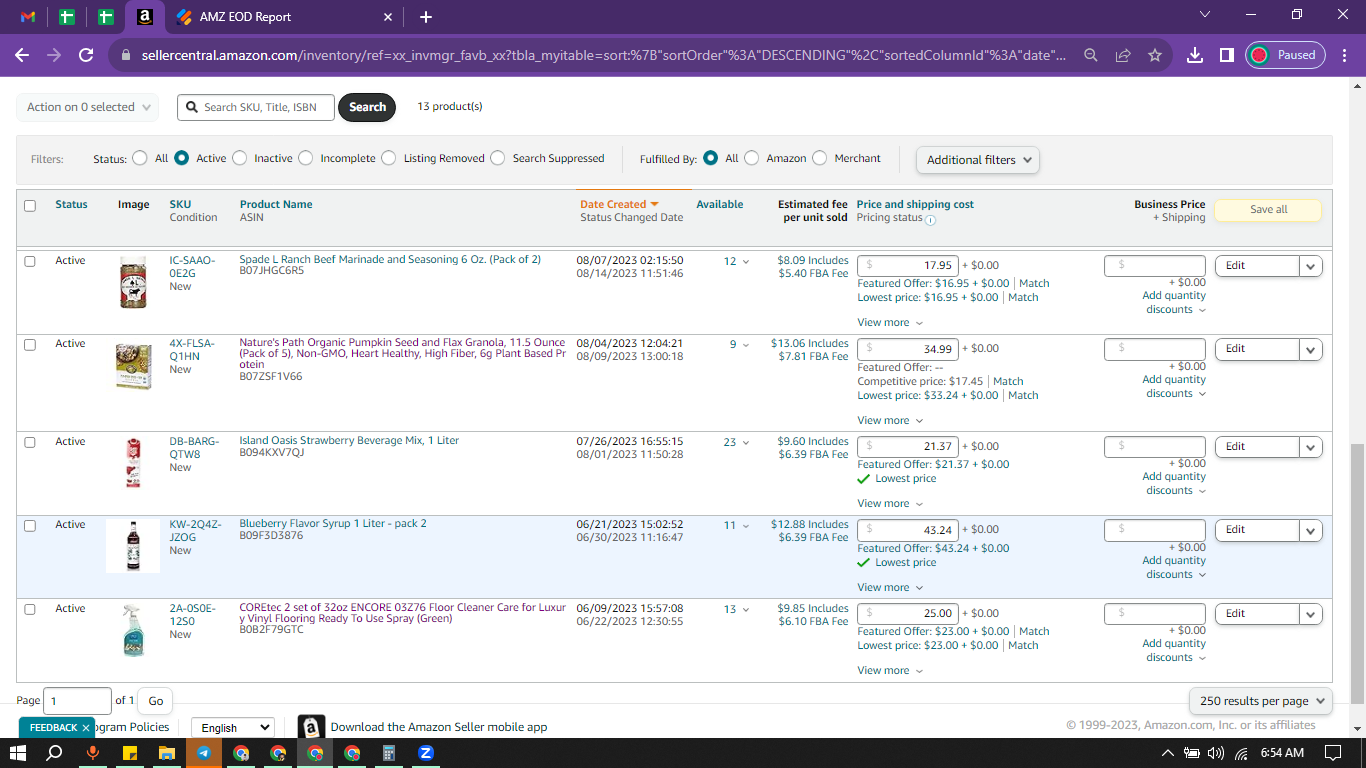Screen dimensions: 1366x768
Task: Open Sticky Notes from the taskbar
Action: 129,753
